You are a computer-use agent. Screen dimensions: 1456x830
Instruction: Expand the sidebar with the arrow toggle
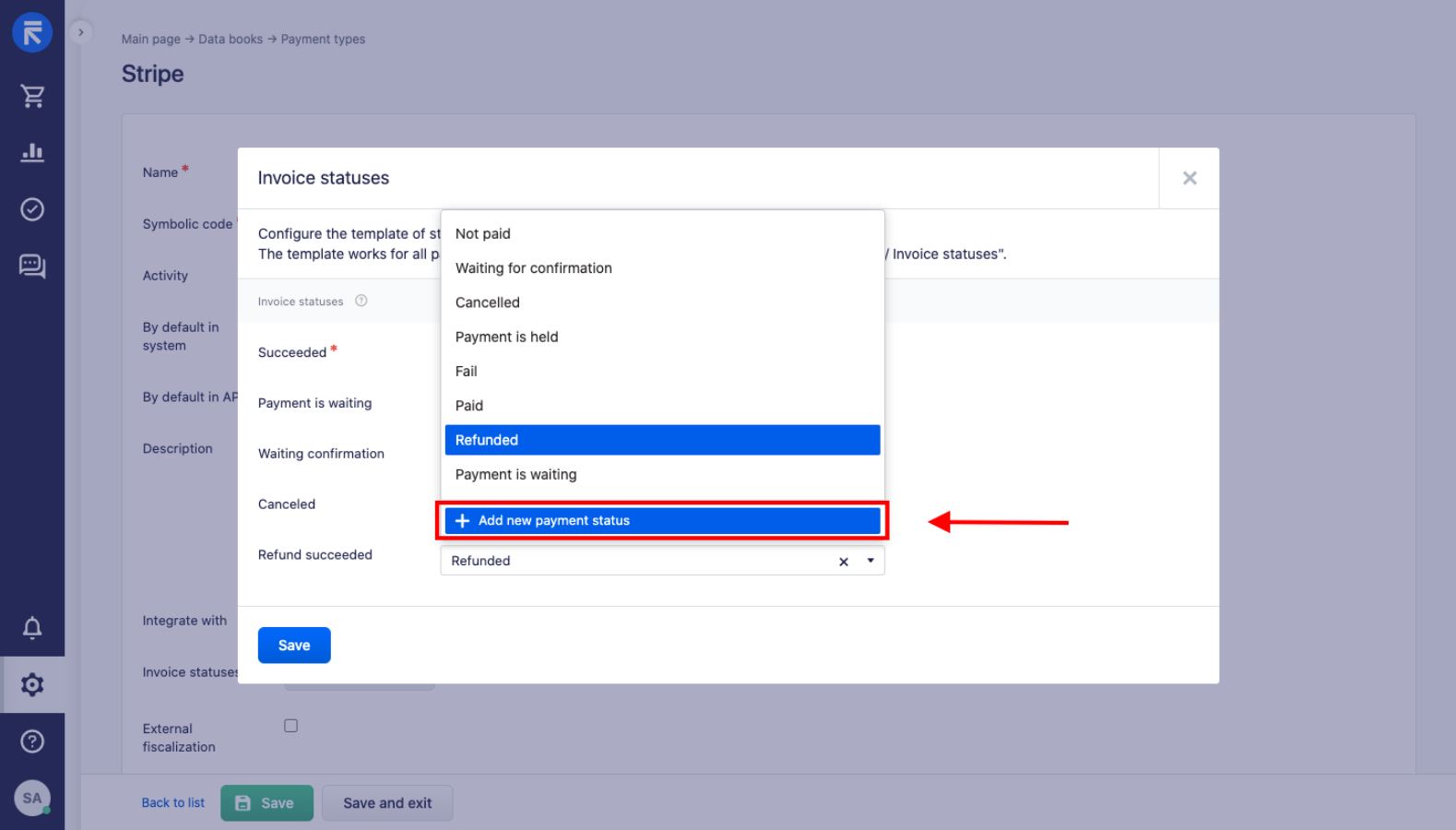(81, 32)
